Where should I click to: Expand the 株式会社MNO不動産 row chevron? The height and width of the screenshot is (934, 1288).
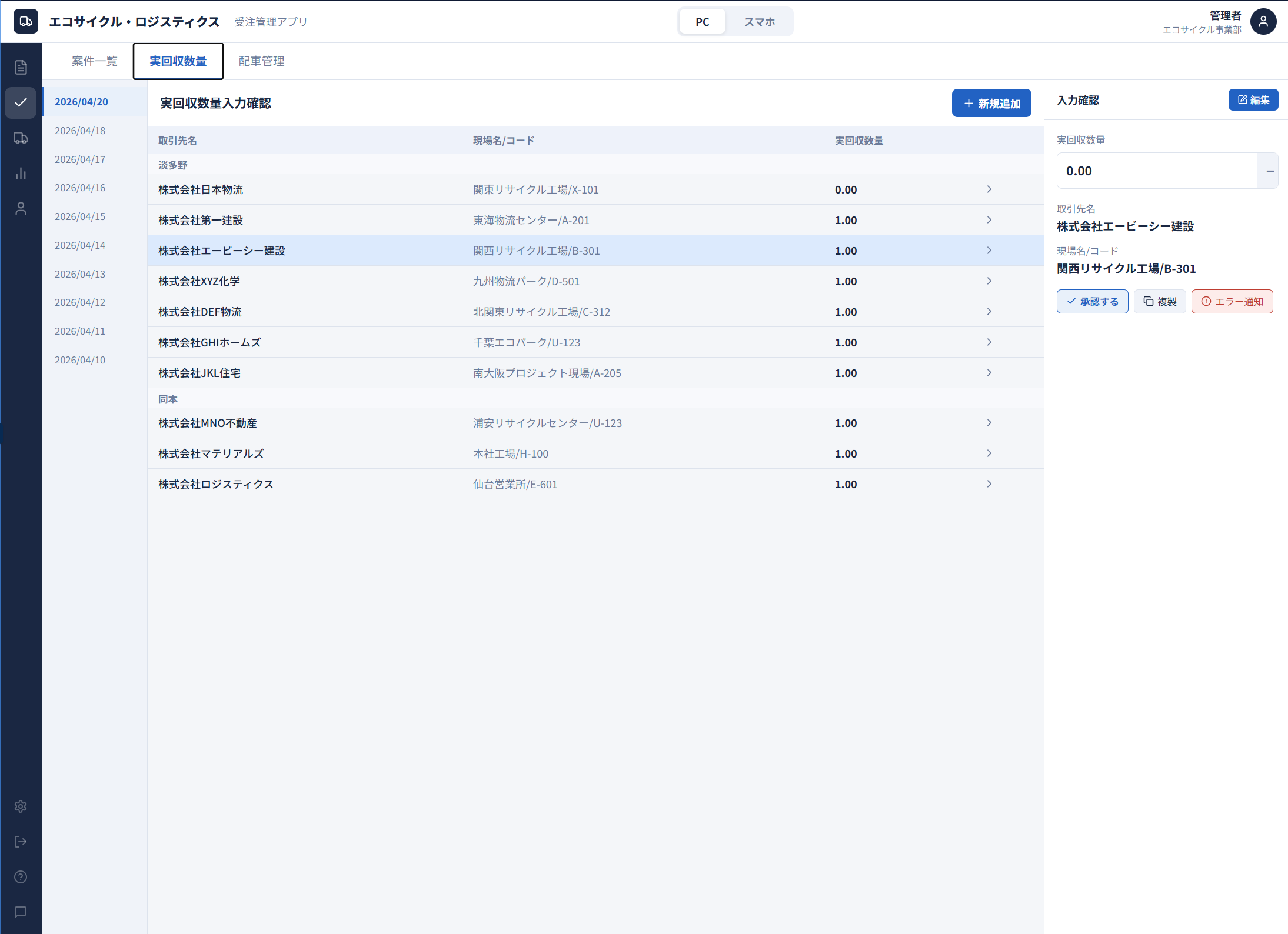[x=989, y=423]
